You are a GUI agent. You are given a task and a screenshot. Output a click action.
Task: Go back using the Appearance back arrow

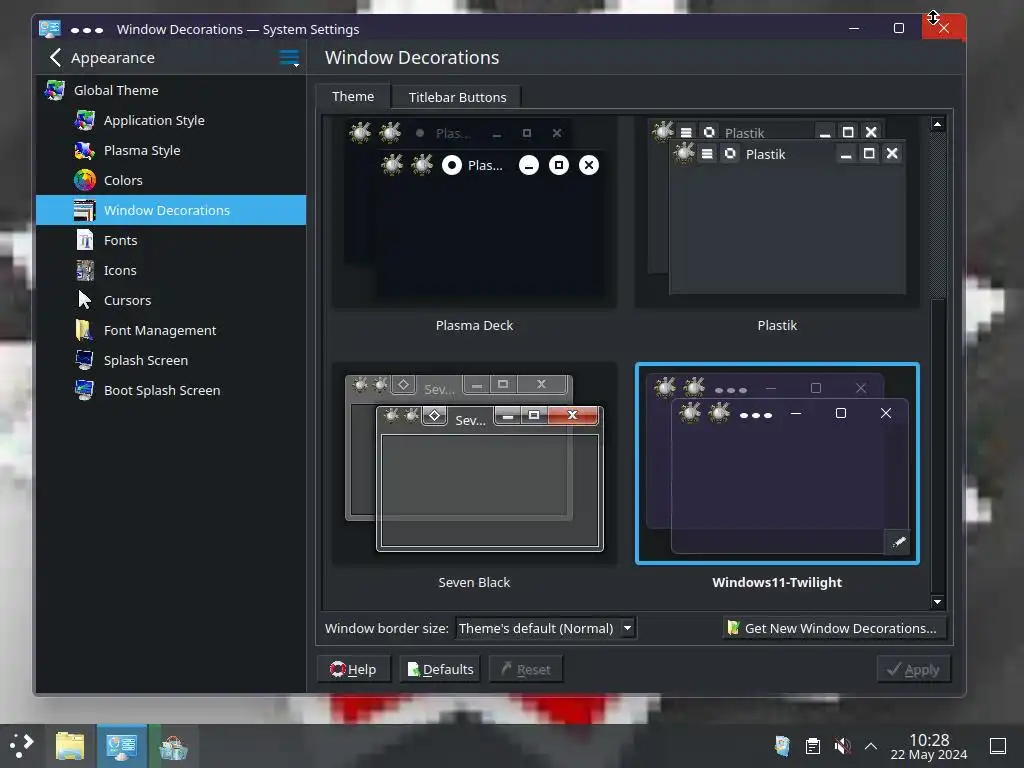click(56, 57)
